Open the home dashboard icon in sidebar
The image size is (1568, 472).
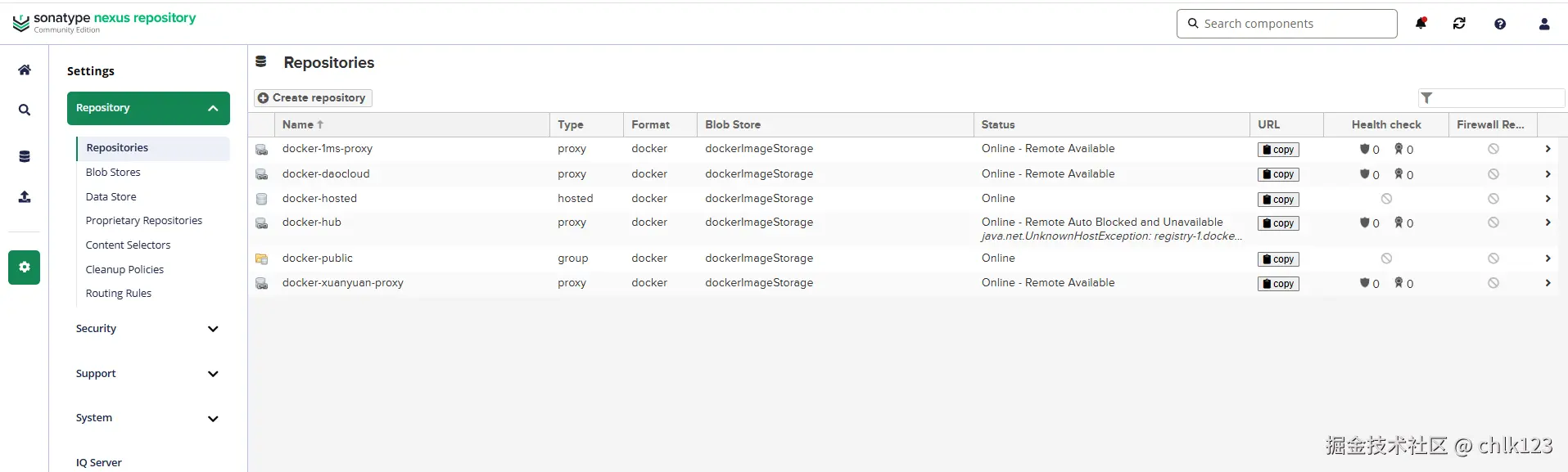pyautogui.click(x=25, y=70)
